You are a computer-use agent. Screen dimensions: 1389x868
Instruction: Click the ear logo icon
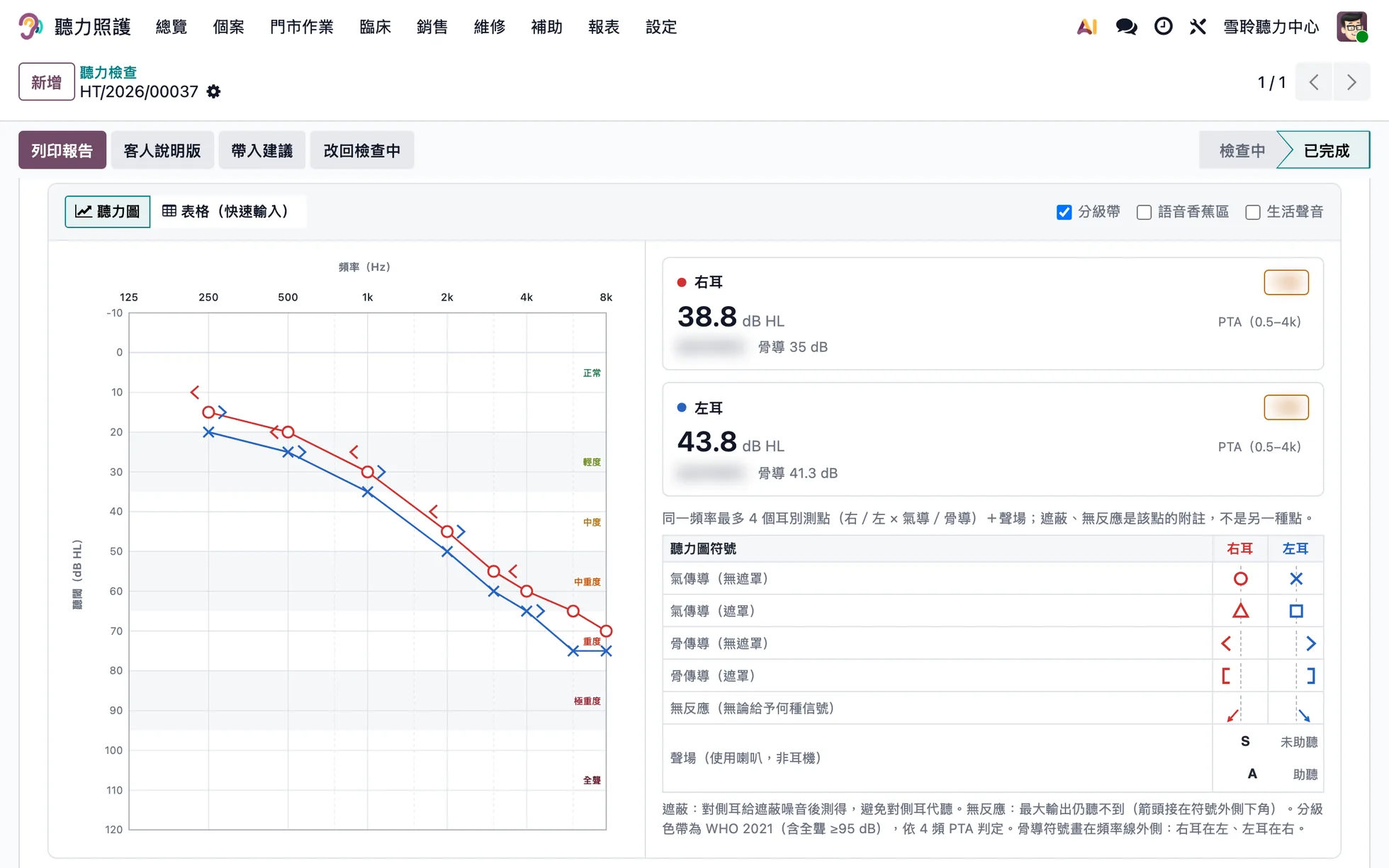coord(30,27)
